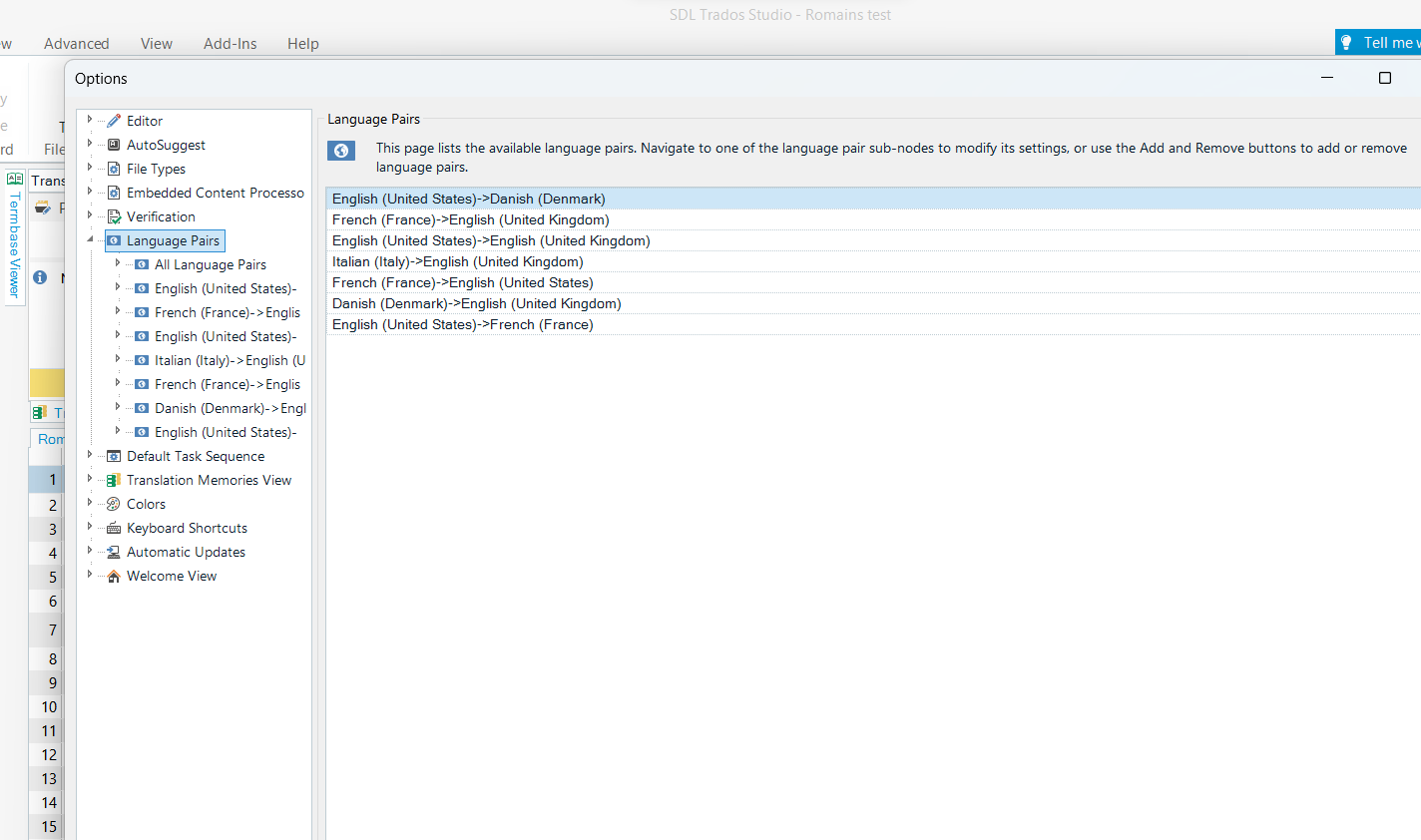Click the lightbulb icon next to Tell me
1421x840 pixels.
click(1346, 42)
